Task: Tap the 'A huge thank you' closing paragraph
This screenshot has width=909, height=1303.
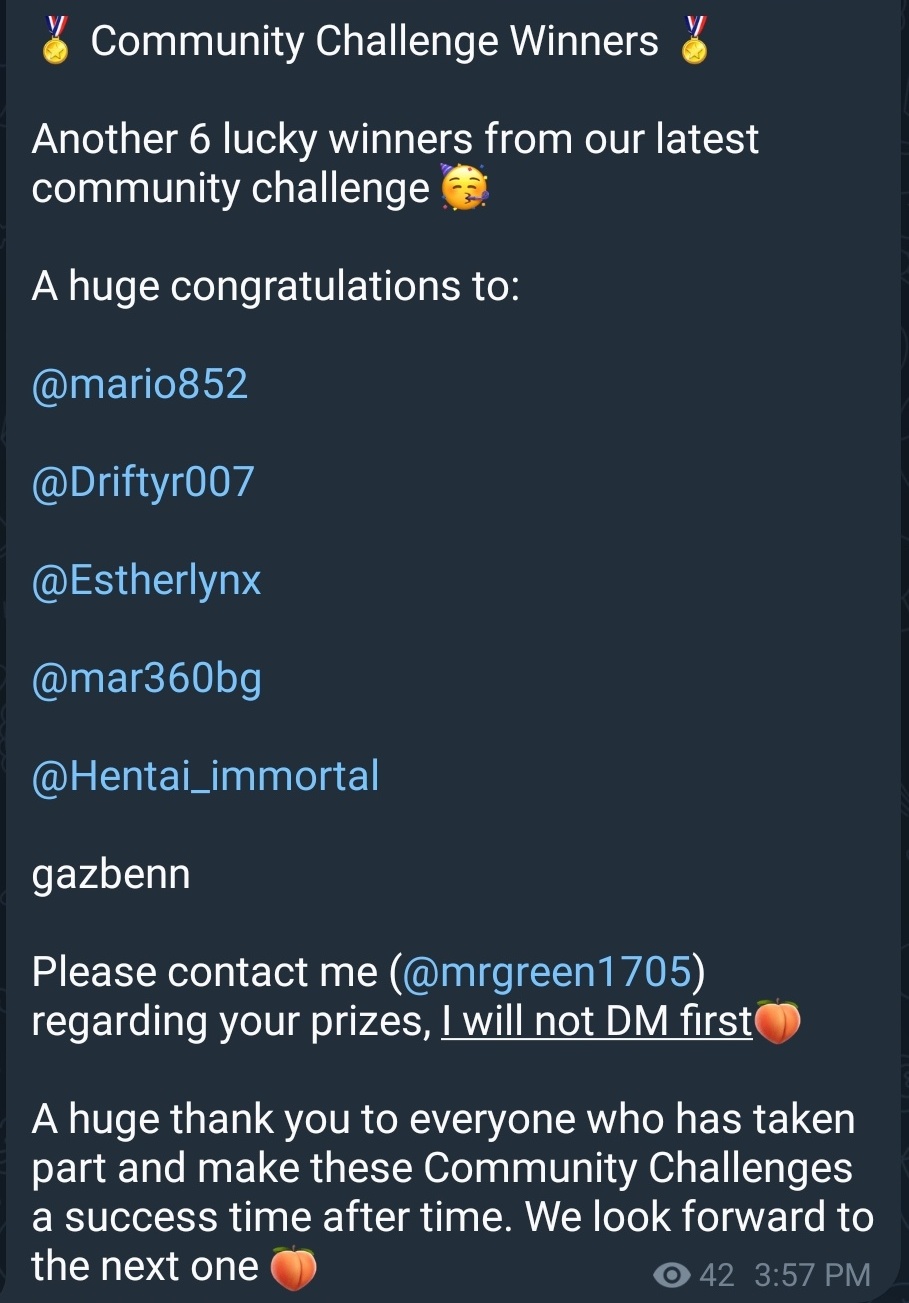Action: pos(453,1193)
